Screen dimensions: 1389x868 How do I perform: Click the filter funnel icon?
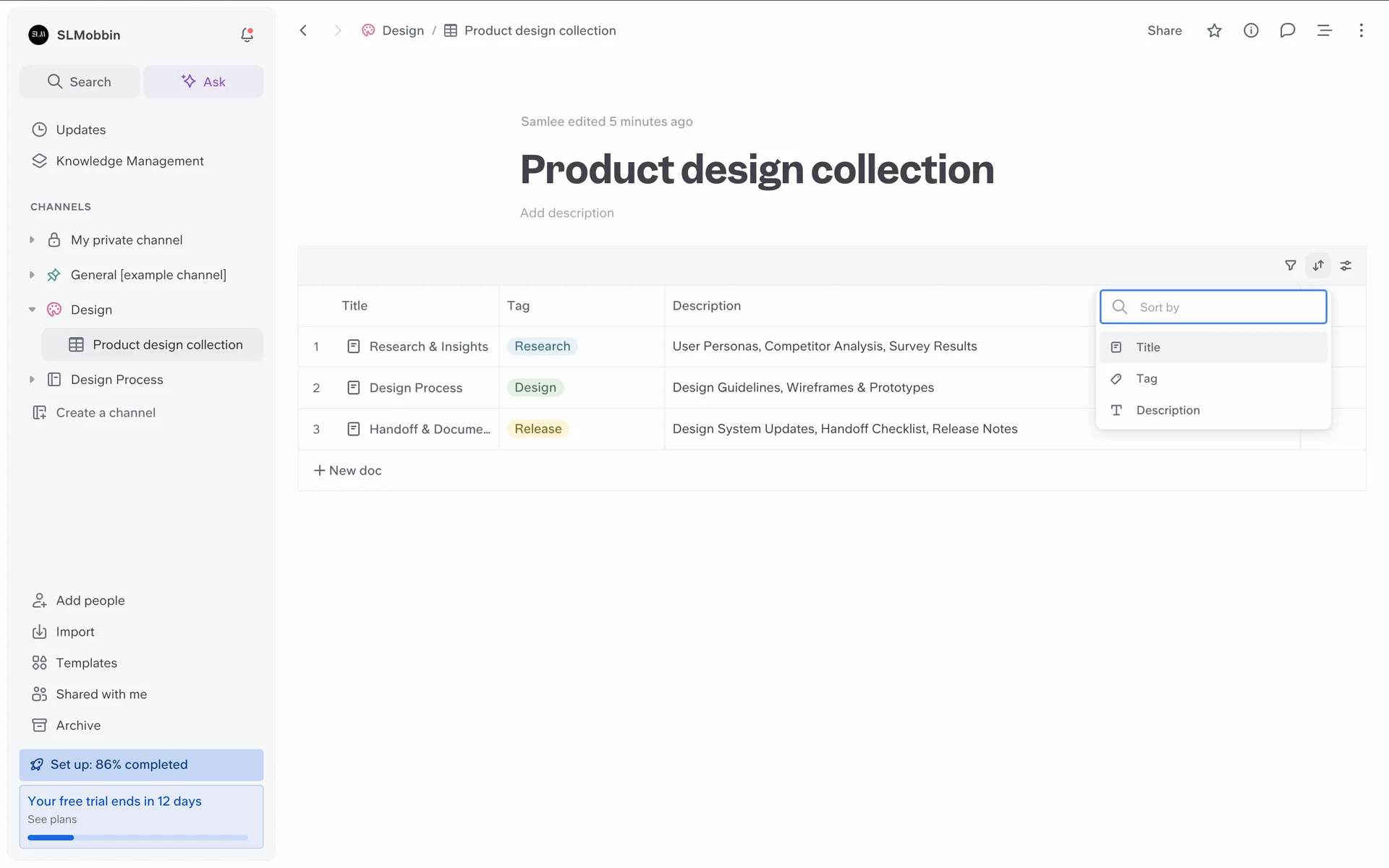tap(1290, 265)
